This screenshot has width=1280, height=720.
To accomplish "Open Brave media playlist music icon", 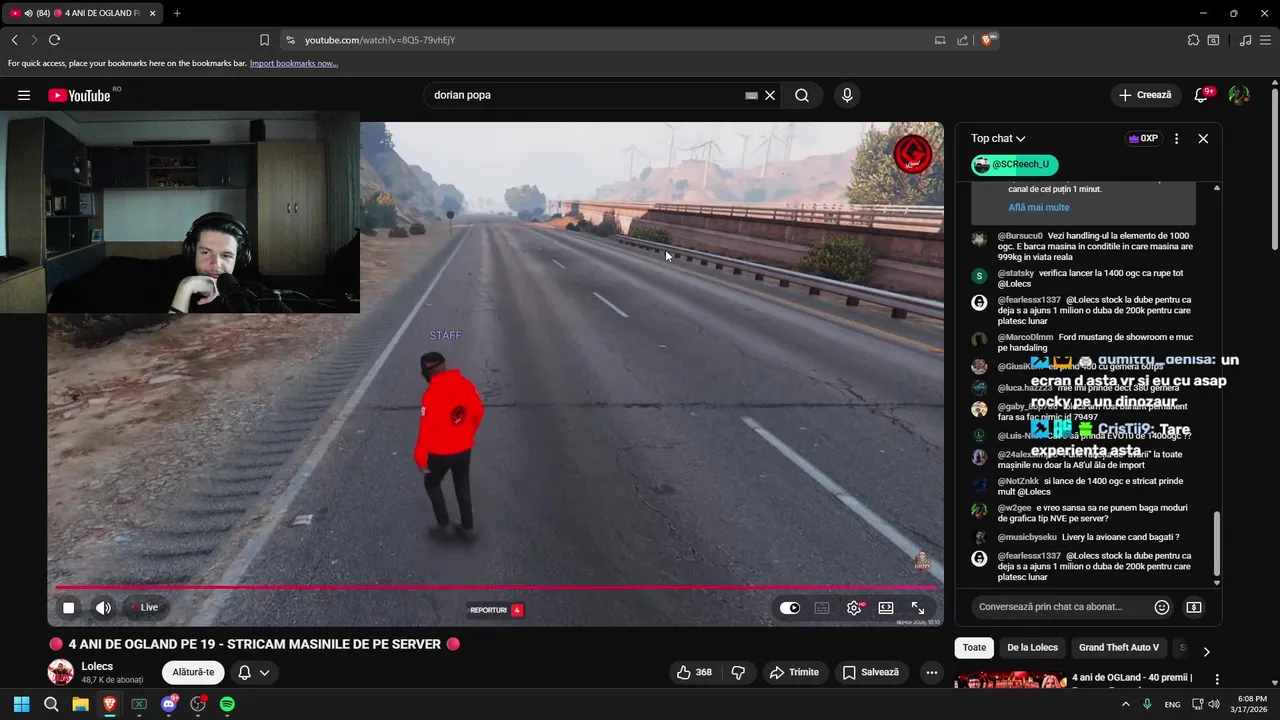I will (x=1245, y=40).
